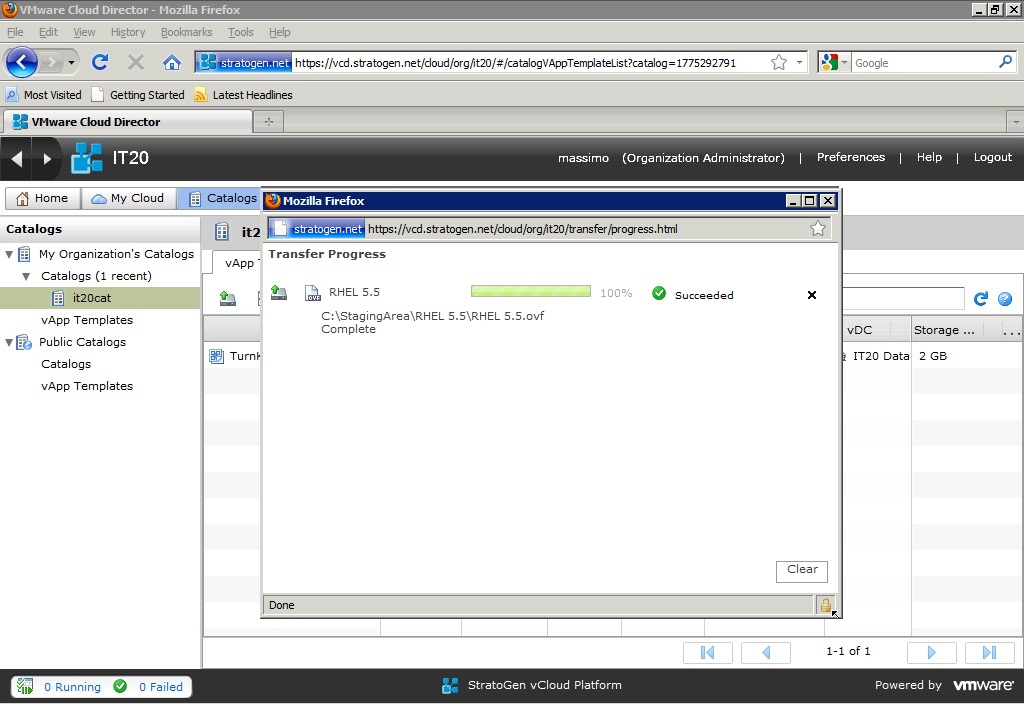
Task: Select the VMware Cloud Director browser tab
Action: pyautogui.click(x=128, y=121)
